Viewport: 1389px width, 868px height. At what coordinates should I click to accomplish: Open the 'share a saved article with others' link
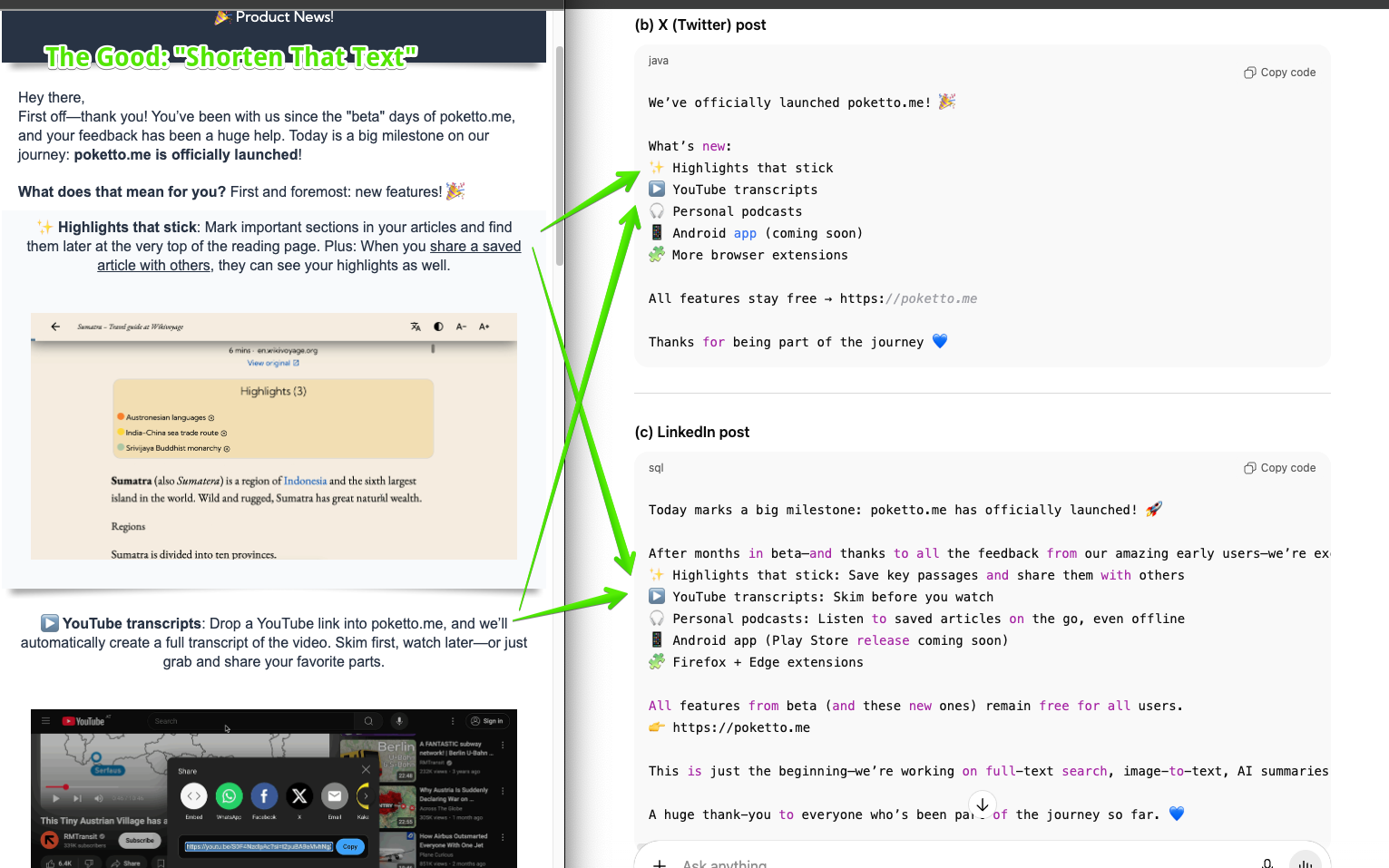308,256
